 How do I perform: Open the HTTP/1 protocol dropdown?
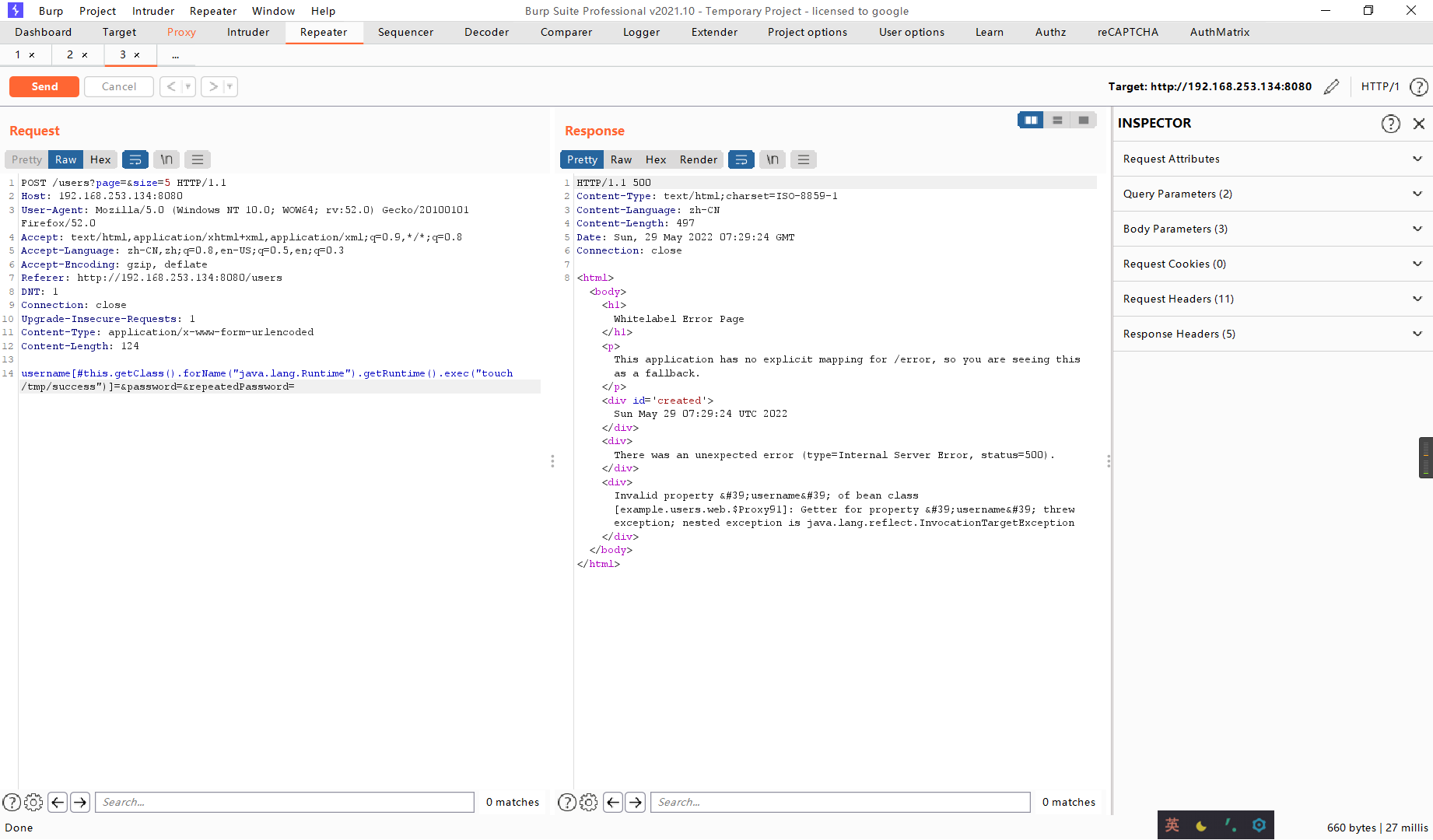click(1379, 86)
